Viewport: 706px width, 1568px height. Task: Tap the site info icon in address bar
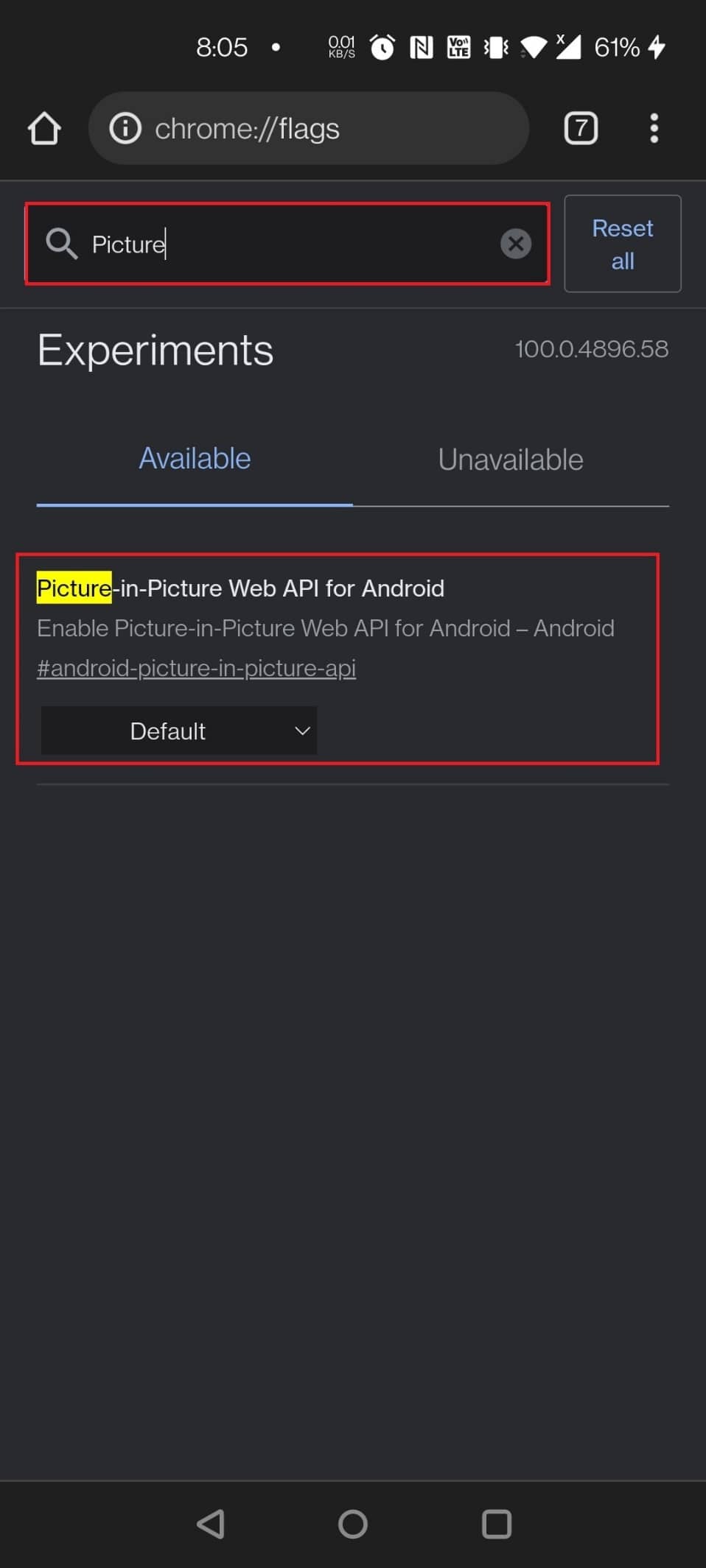tap(125, 129)
